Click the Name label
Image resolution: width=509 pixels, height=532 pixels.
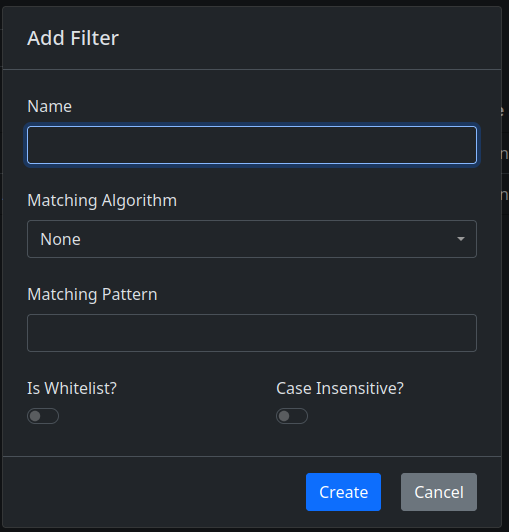50,106
